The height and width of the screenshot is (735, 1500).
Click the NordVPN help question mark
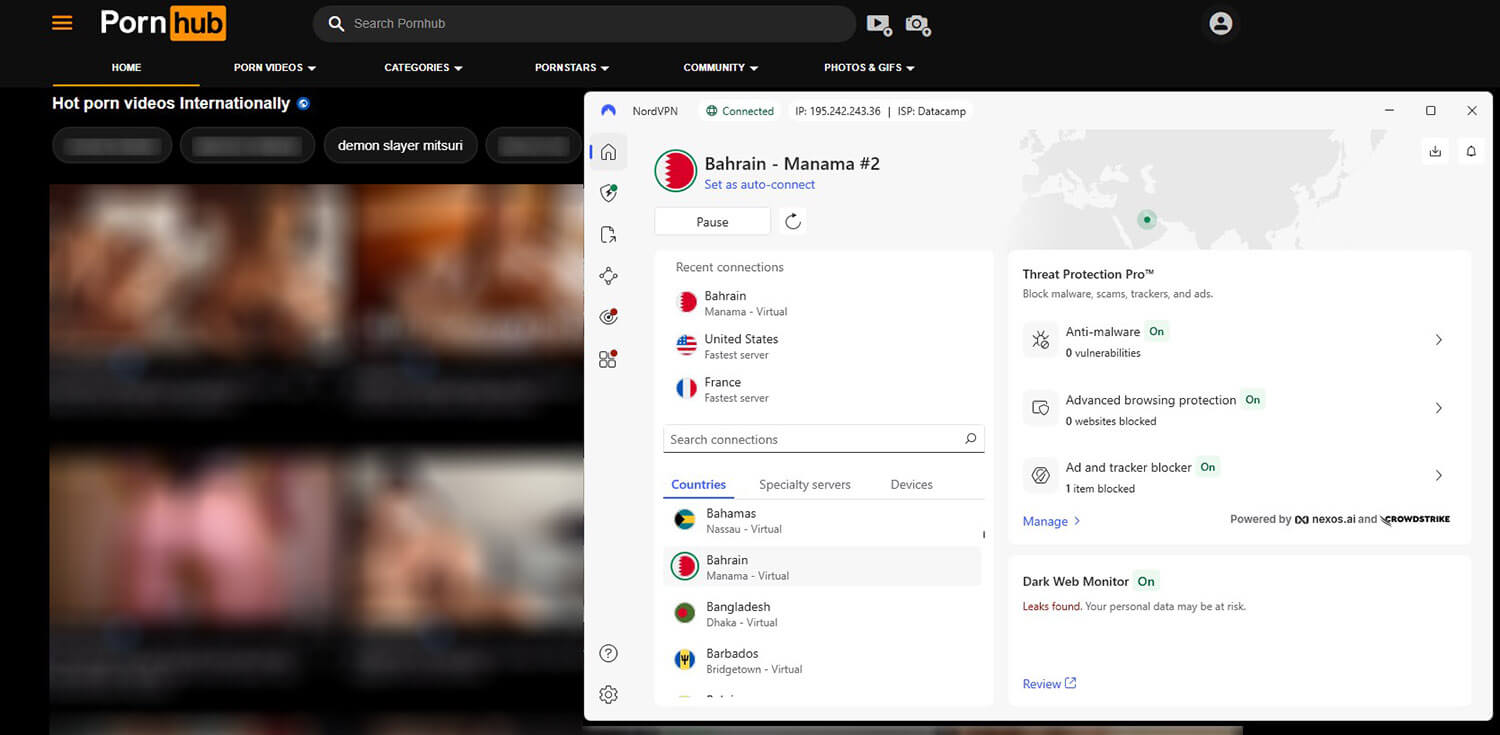[608, 652]
